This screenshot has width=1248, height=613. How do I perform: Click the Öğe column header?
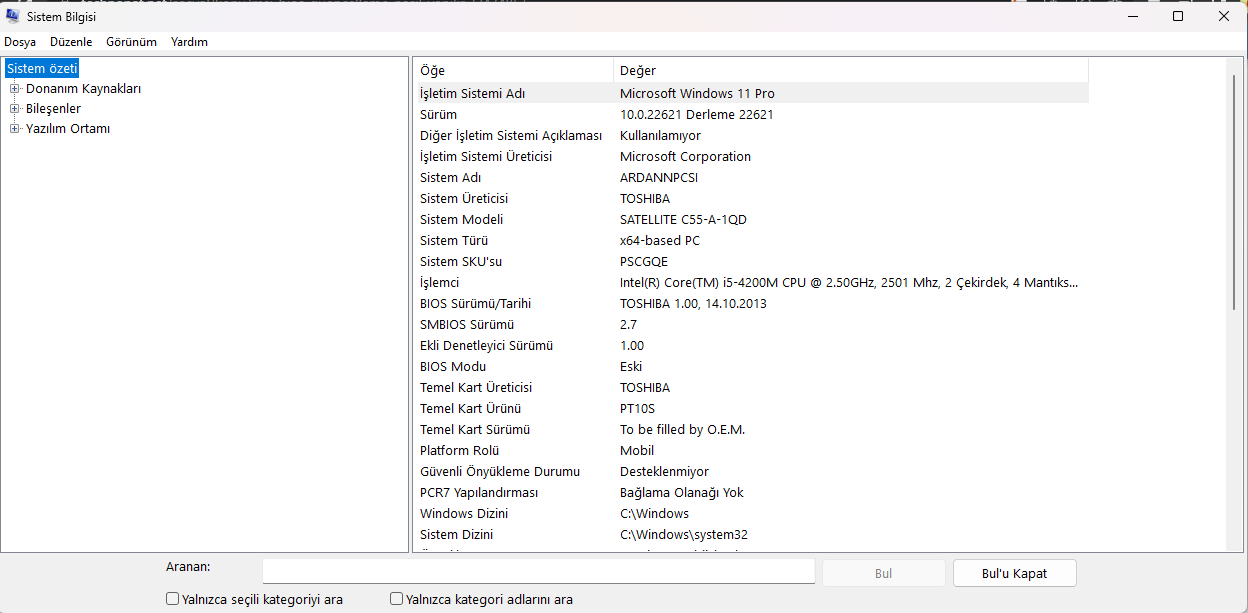click(x=514, y=70)
